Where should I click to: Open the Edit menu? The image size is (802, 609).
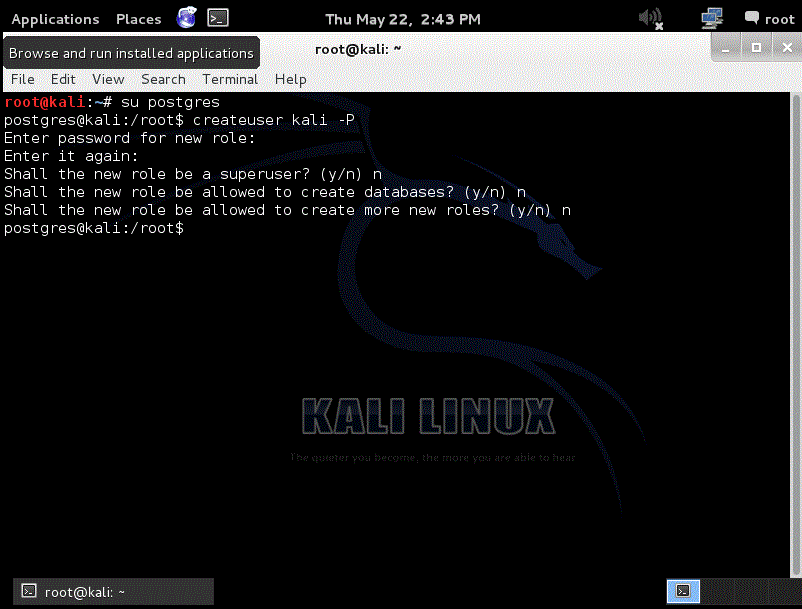(x=63, y=79)
